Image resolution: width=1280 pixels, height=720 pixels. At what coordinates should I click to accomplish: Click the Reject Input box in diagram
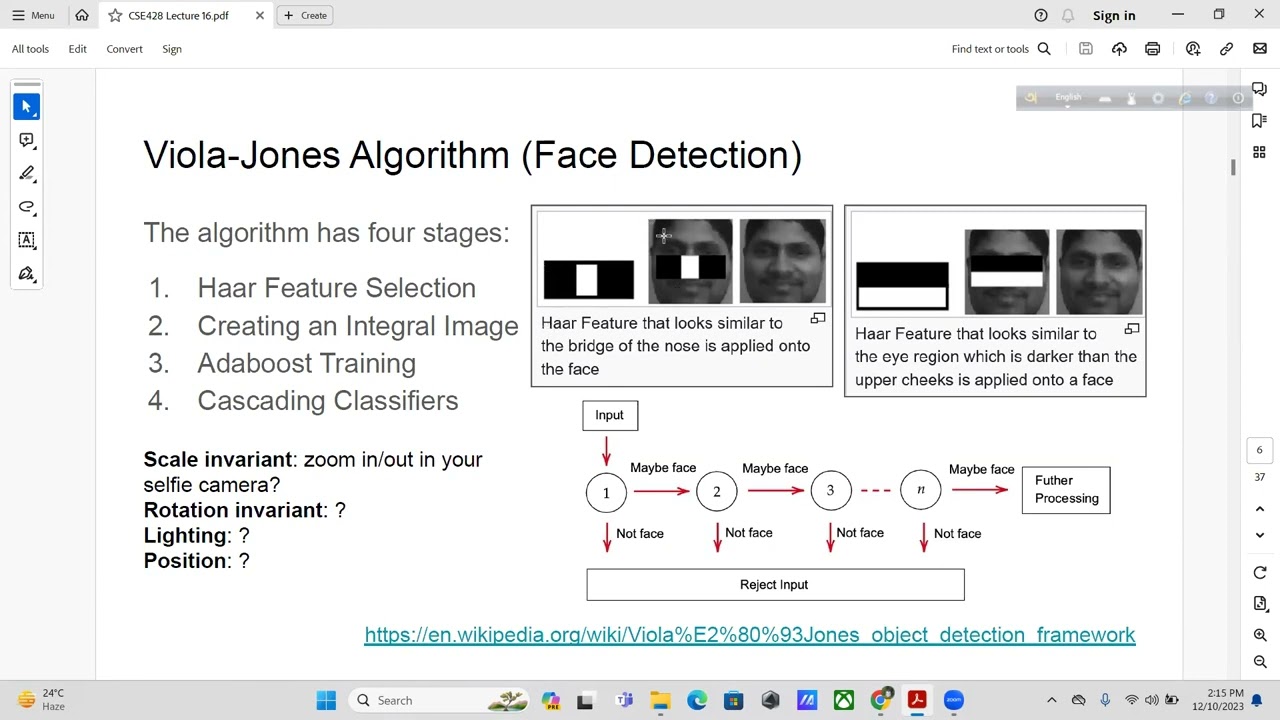(x=775, y=585)
